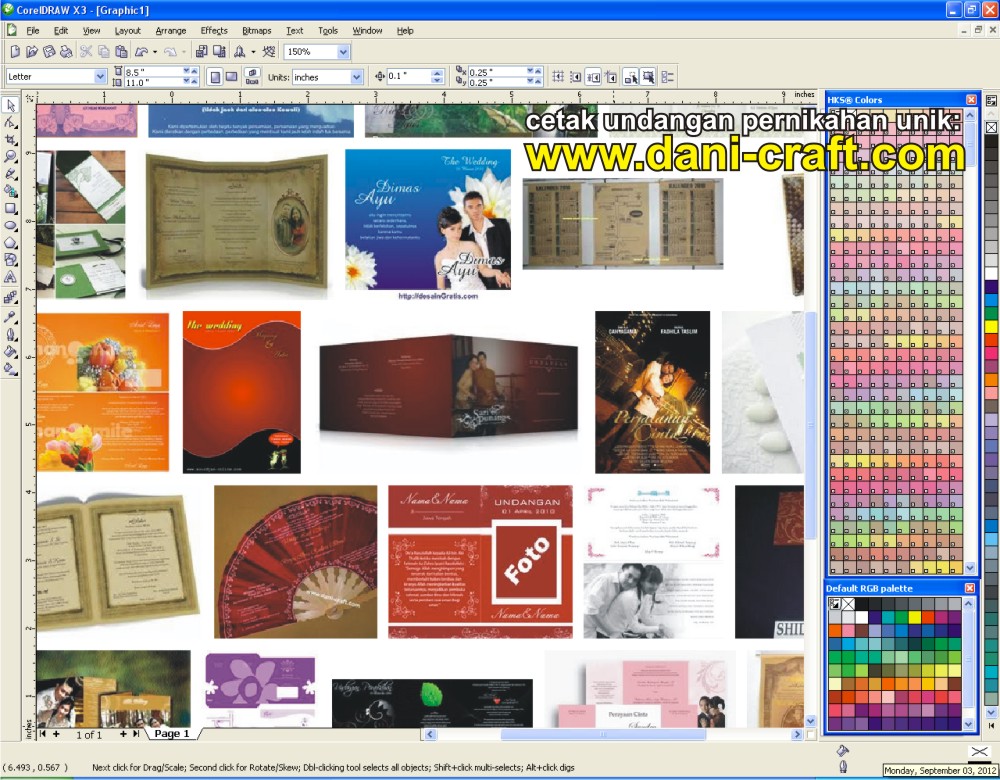Viewport: 1000px width, 780px height.
Task: Open the 150% zoom level dropdown
Action: tap(343, 52)
